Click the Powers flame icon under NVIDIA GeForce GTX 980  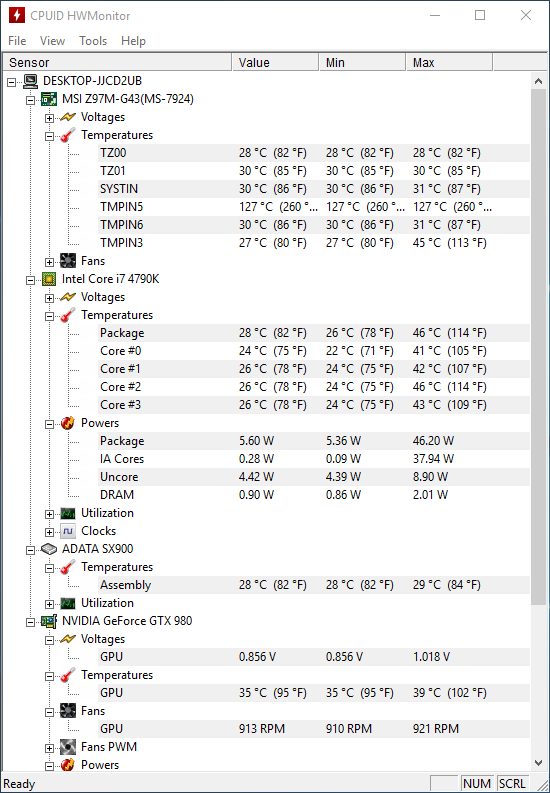coord(68,765)
